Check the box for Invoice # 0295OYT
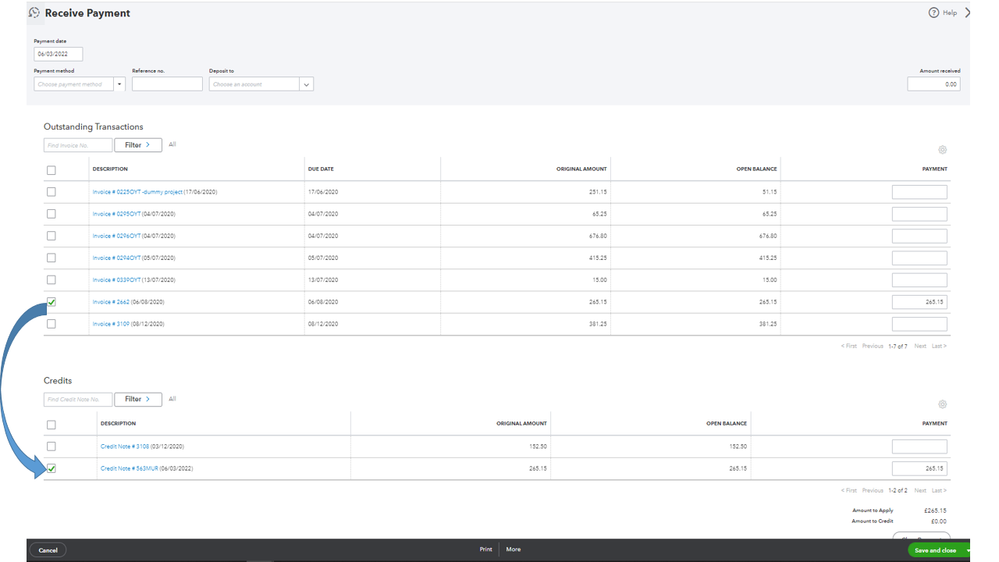Screen dimensions: 999x562 [x=51, y=214]
